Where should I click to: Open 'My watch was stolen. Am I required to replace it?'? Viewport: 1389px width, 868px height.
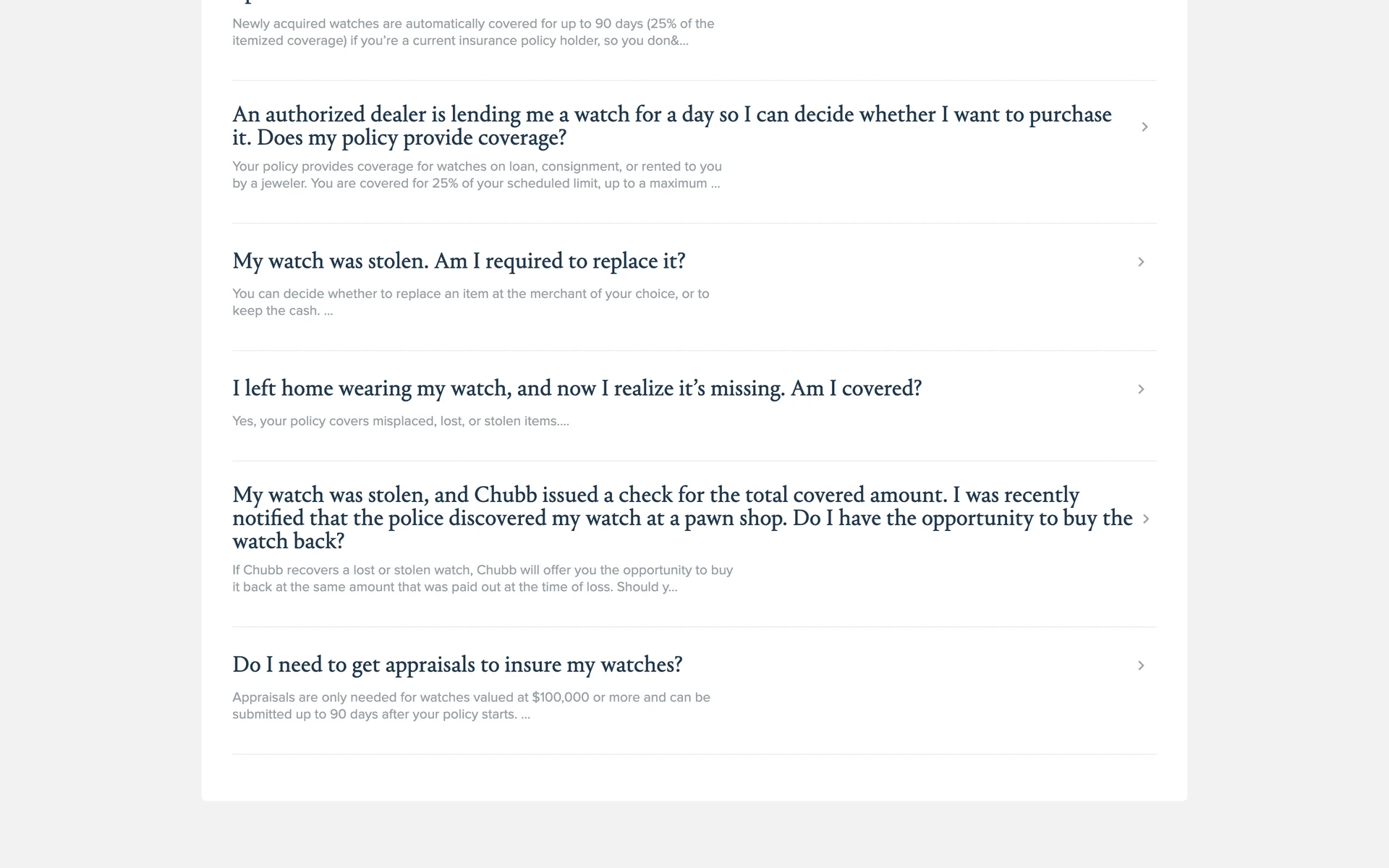click(459, 261)
